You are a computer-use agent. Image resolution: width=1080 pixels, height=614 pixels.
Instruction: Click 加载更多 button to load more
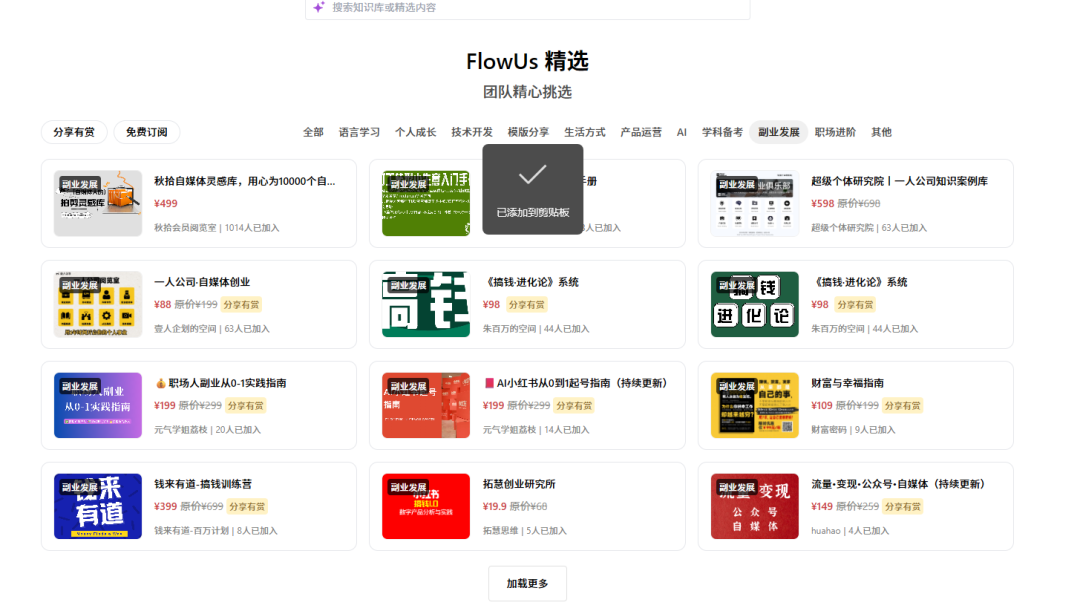528,584
